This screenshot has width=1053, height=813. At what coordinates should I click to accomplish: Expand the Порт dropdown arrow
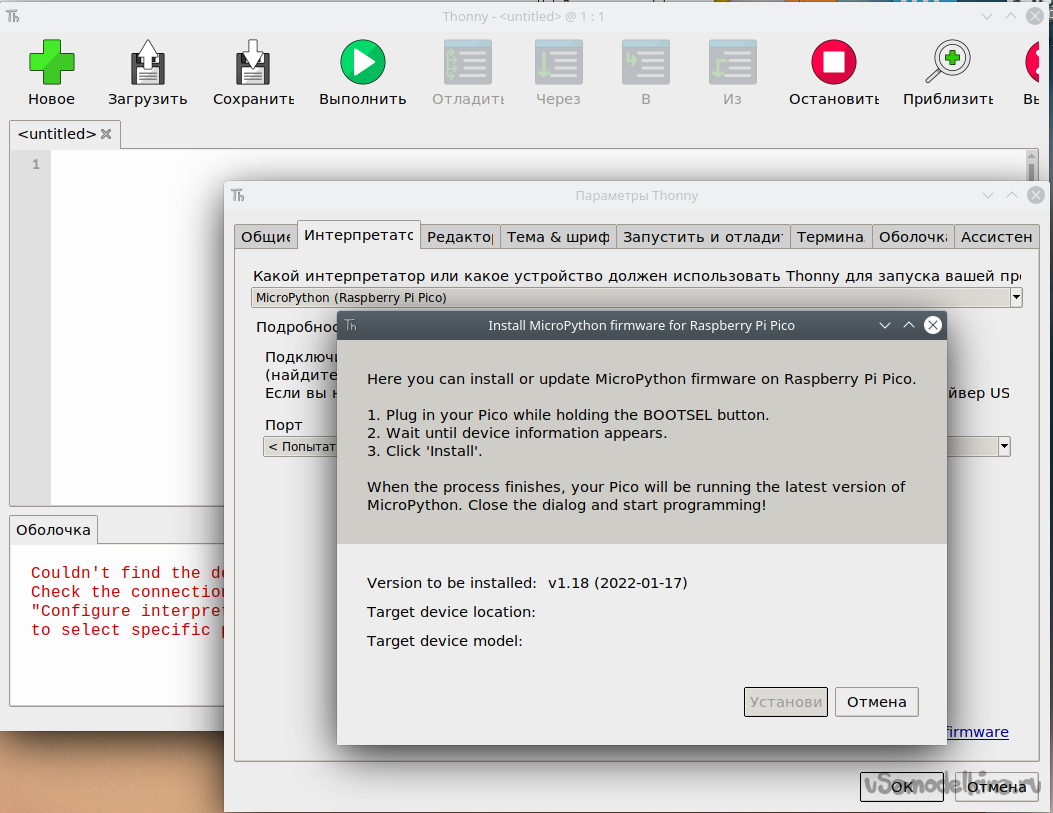pyautogui.click(x=1004, y=446)
